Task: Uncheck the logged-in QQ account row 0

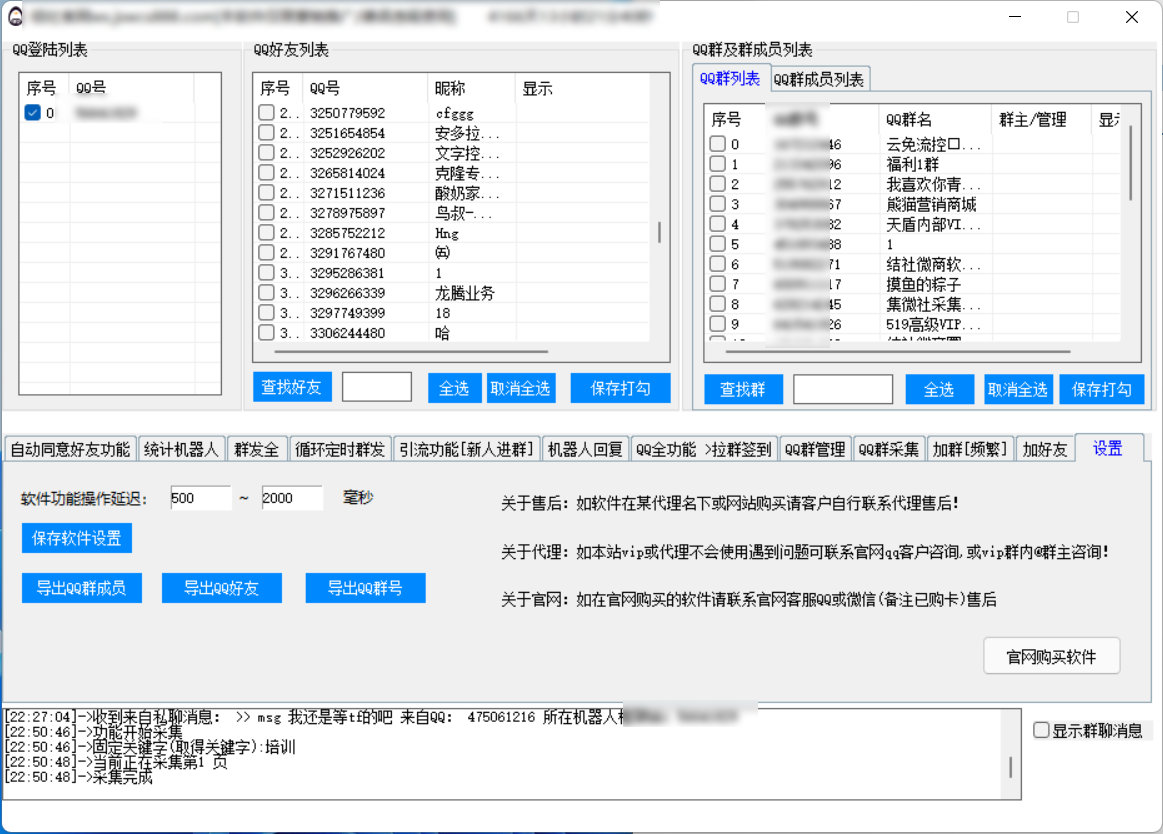Action: 32,113
